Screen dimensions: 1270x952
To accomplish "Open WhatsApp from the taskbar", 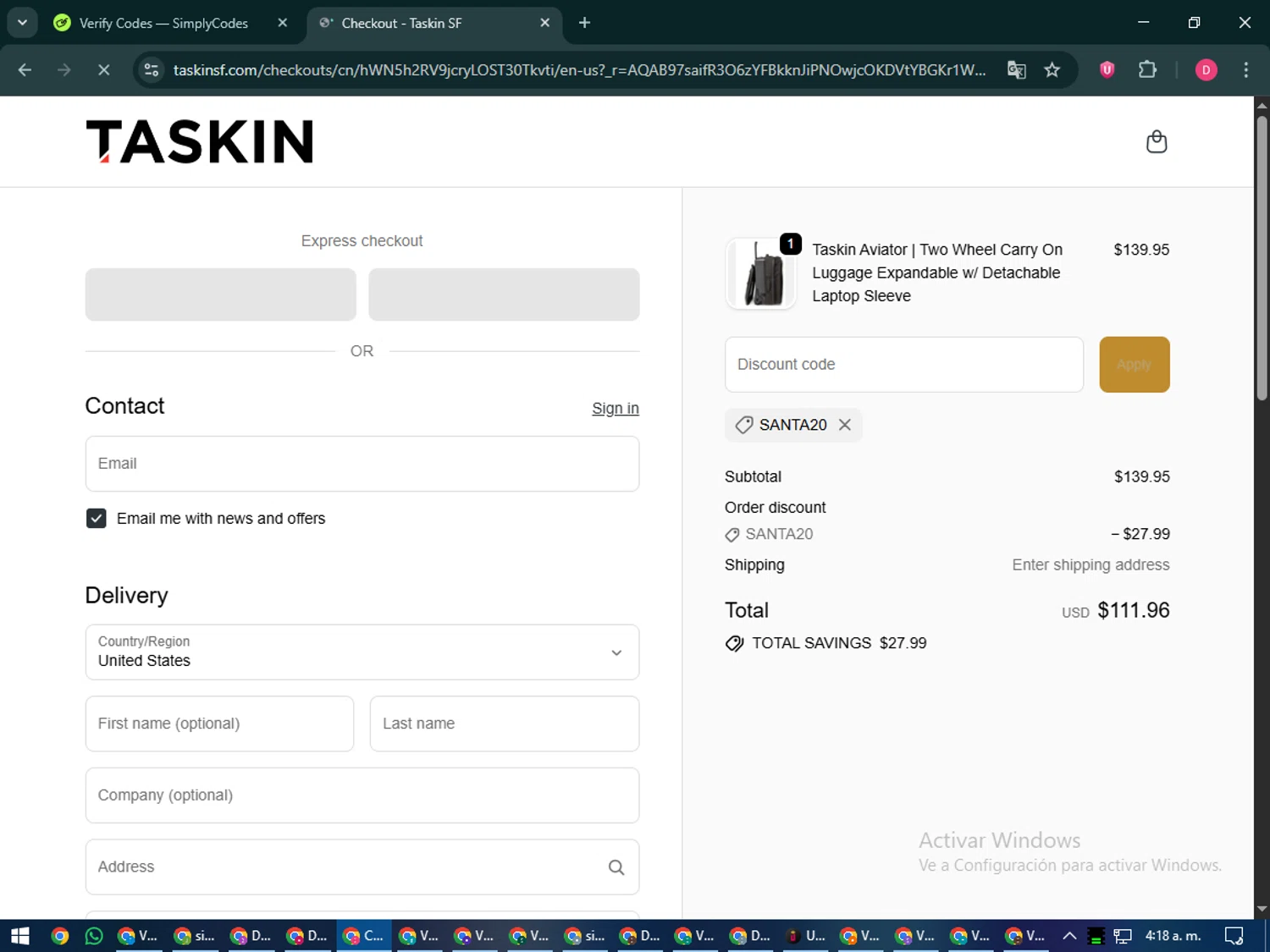I will tap(94, 936).
